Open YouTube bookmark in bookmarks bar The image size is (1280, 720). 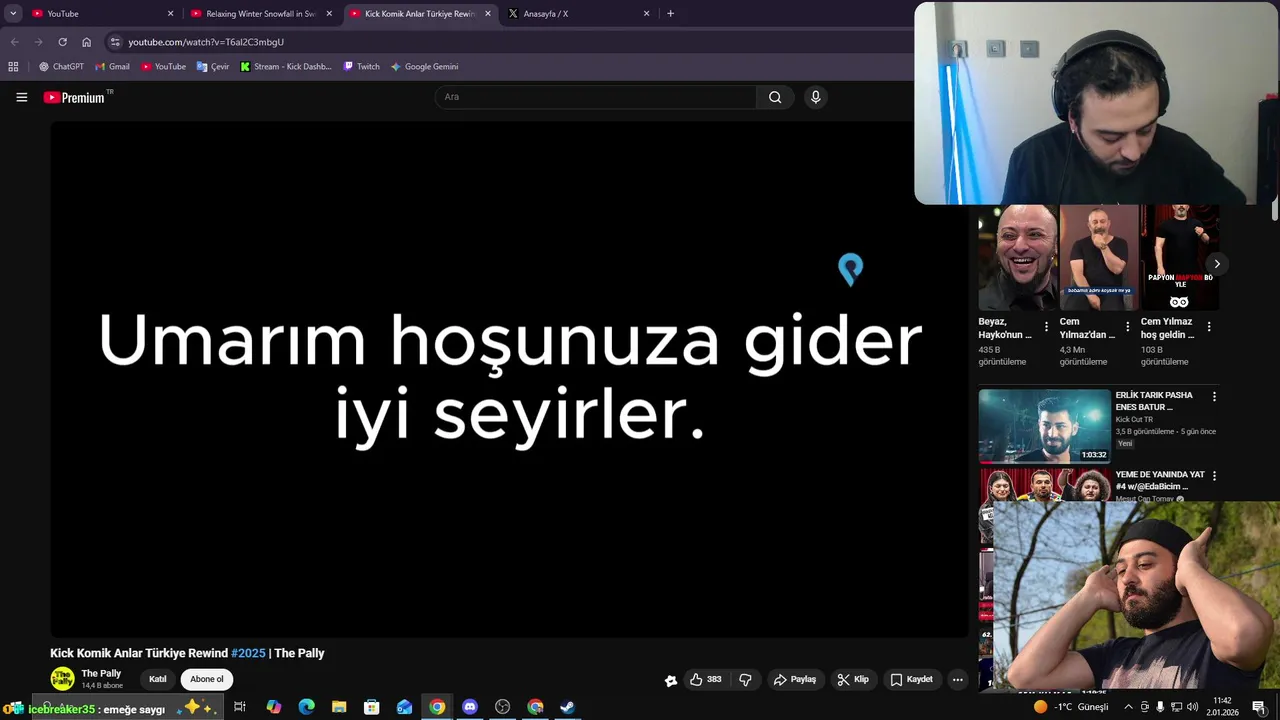point(163,66)
